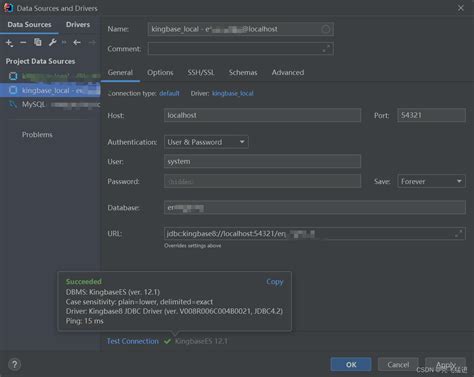Click the 'DBMS: KingbaseES (ver. 12.1)' line

pos(113,292)
